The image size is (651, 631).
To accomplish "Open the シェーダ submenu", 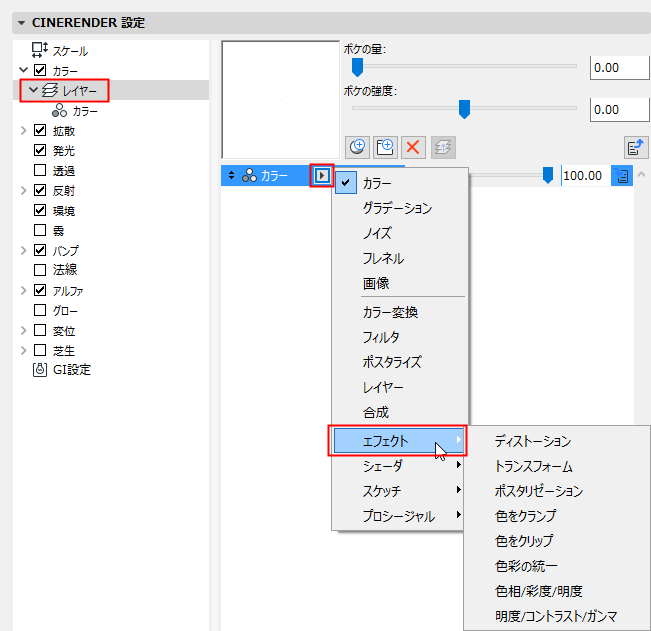I will (399, 466).
